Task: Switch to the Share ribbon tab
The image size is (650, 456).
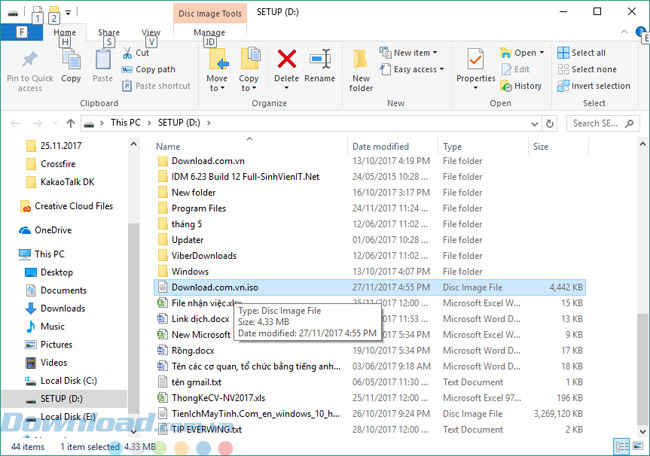Action: pos(109,32)
